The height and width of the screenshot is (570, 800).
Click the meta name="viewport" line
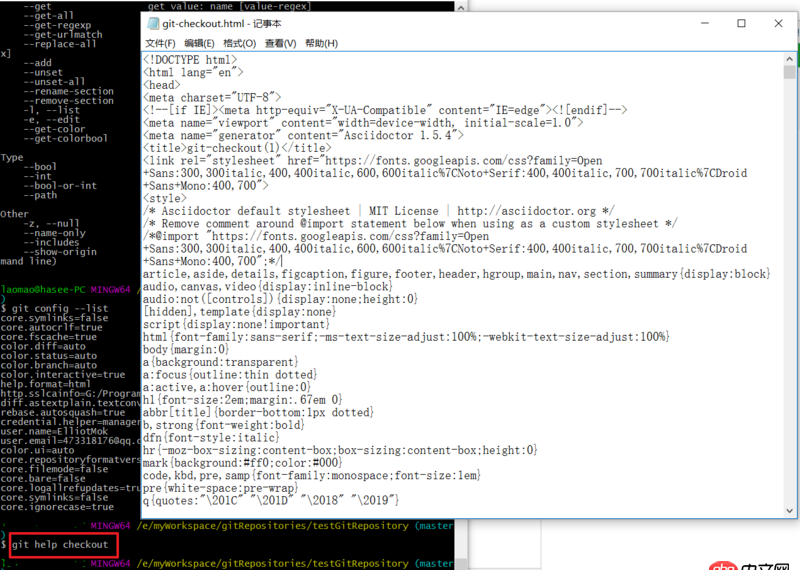tap(363, 122)
